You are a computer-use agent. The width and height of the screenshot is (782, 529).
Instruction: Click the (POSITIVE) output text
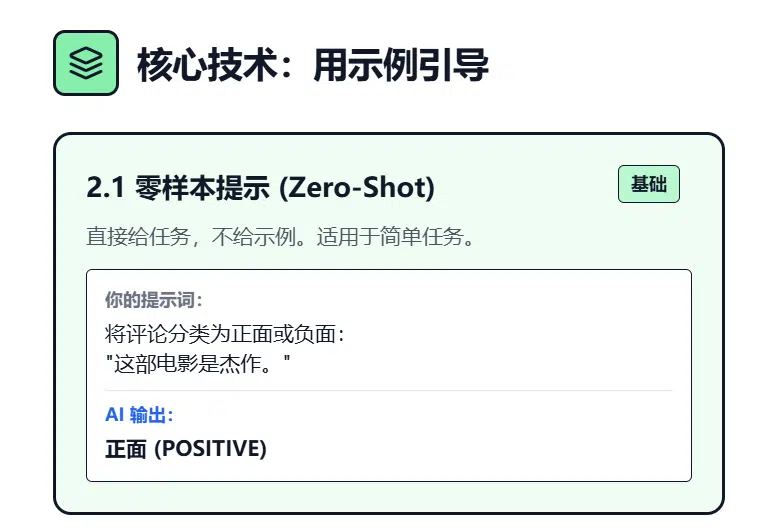point(209,449)
